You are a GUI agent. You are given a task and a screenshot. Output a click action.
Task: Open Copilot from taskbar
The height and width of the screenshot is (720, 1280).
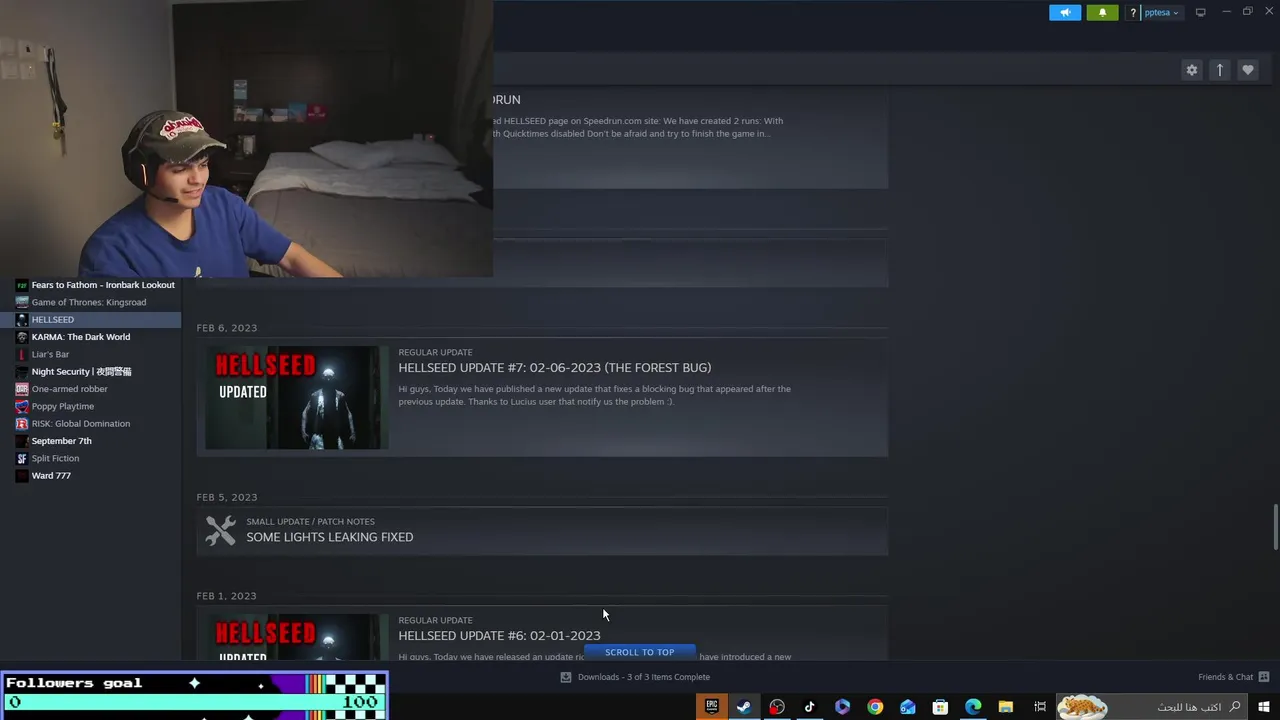(x=842, y=707)
